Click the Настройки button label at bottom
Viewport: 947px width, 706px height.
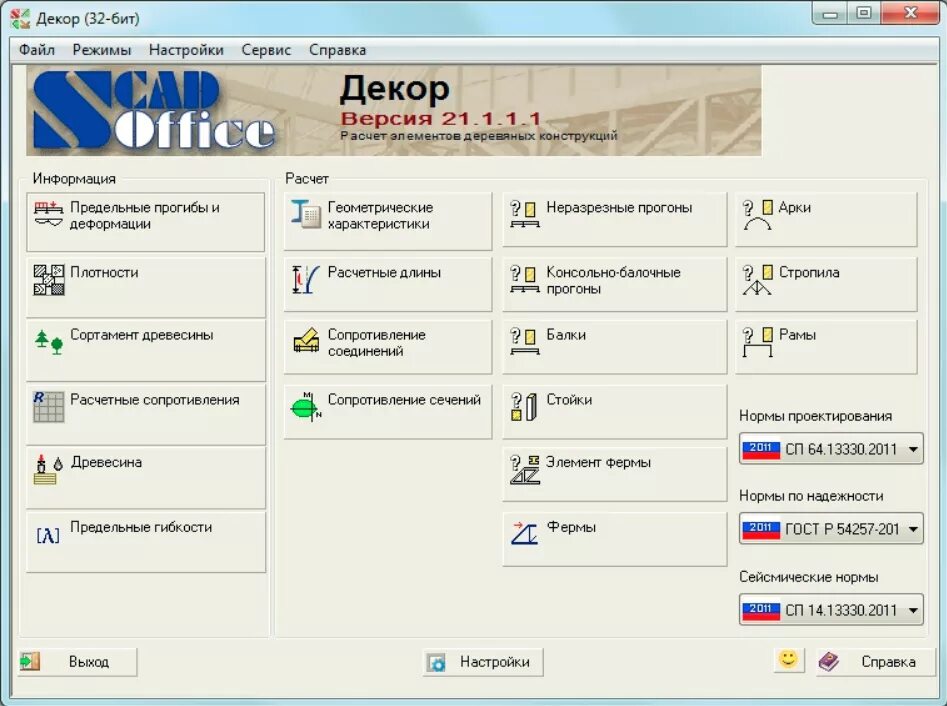pos(495,662)
